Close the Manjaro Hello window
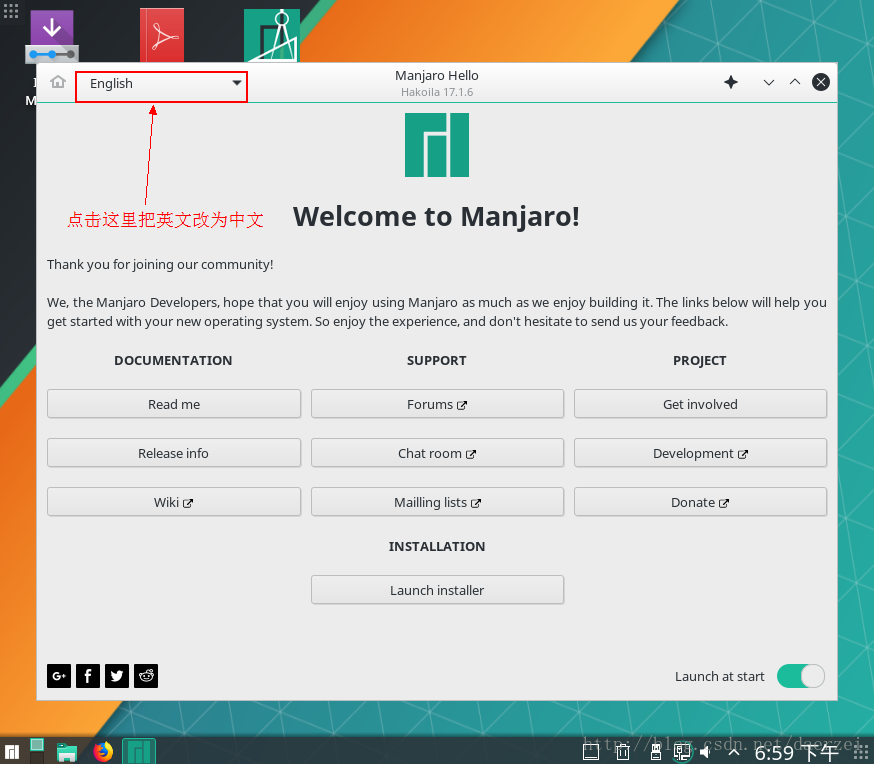The image size is (874, 764). pyautogui.click(x=820, y=82)
